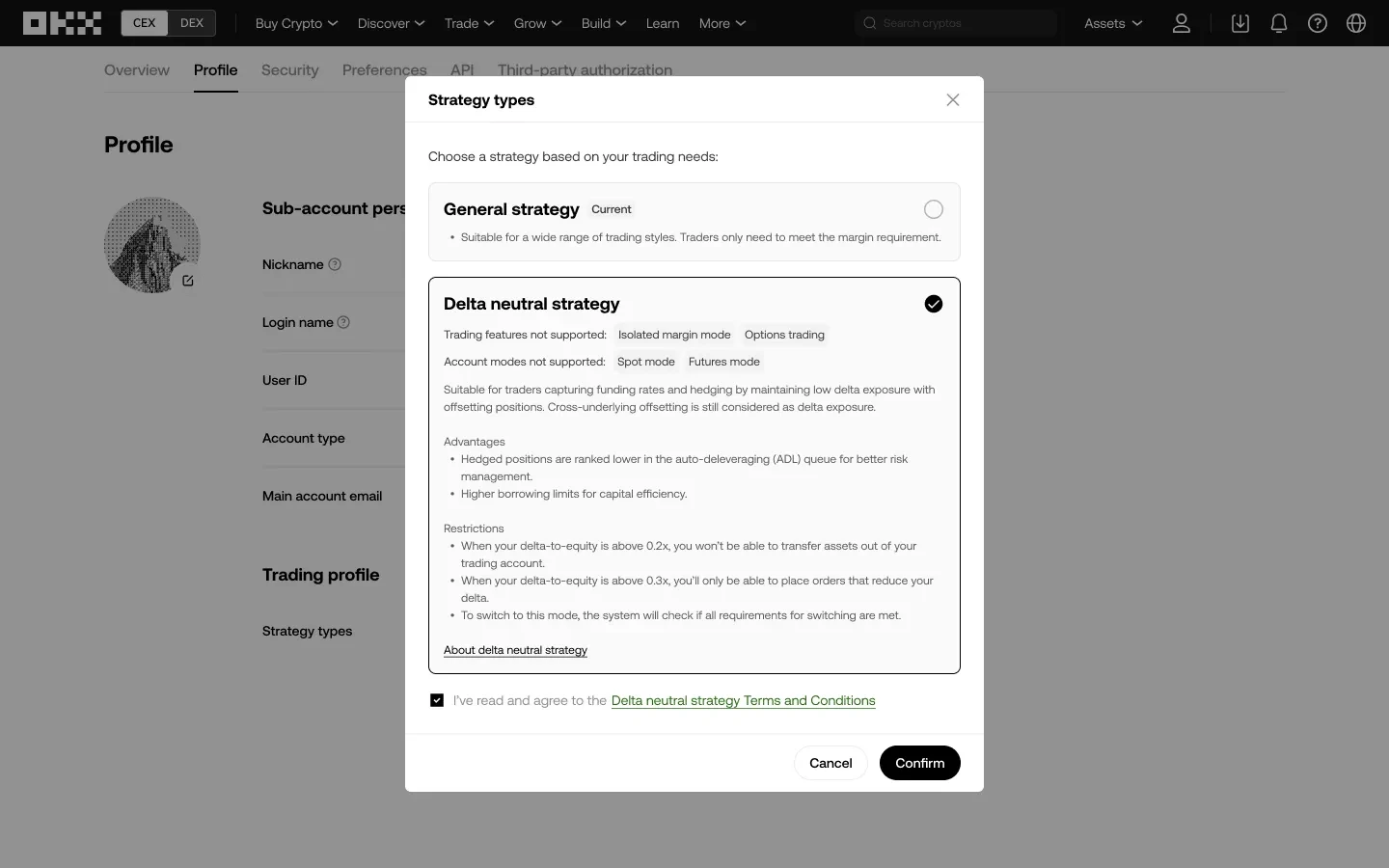Select the General strategy radio button
Viewport: 1389px width, 868px height.
[933, 209]
